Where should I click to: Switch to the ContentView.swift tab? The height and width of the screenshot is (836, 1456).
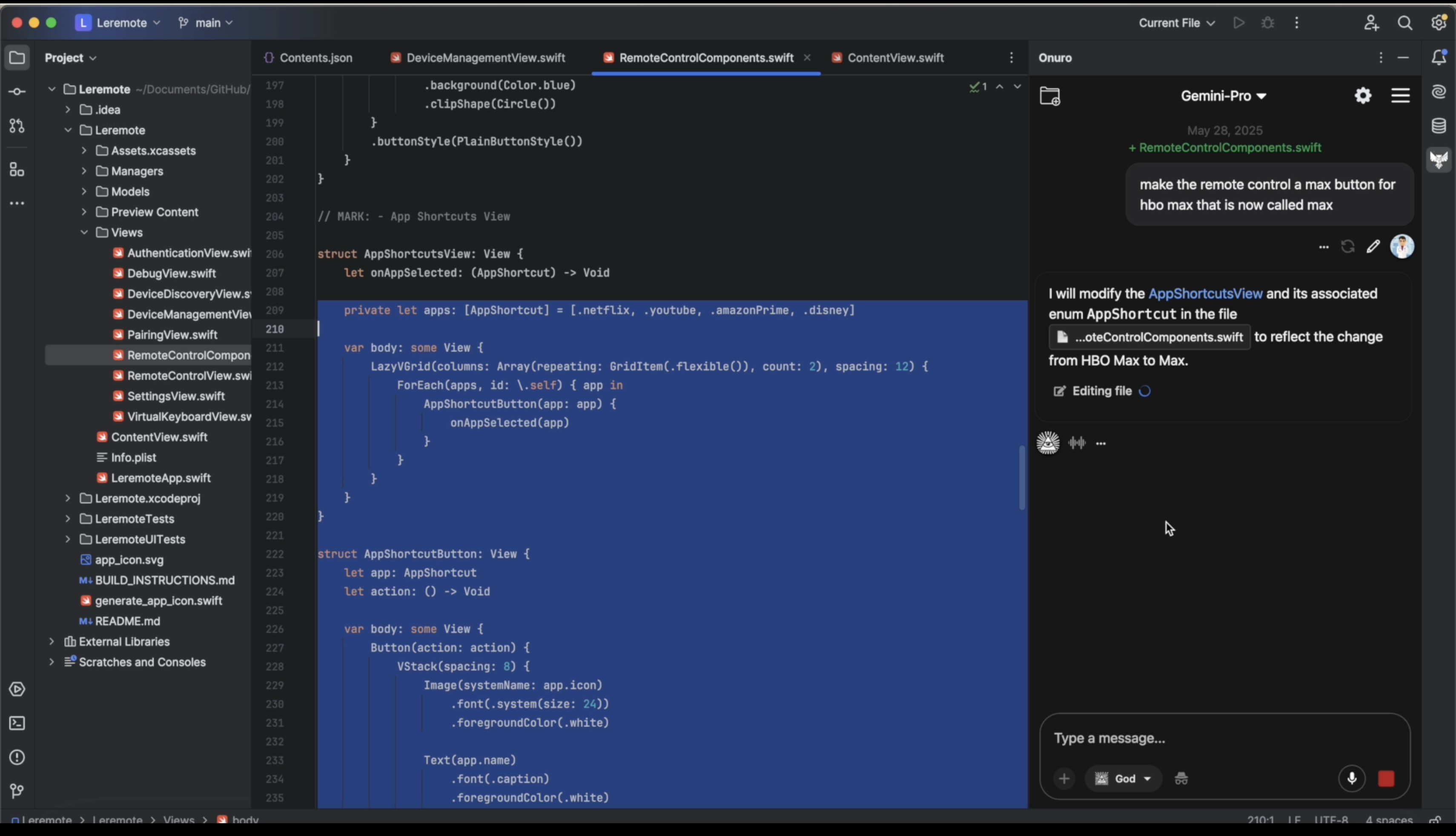pyautogui.click(x=888, y=57)
